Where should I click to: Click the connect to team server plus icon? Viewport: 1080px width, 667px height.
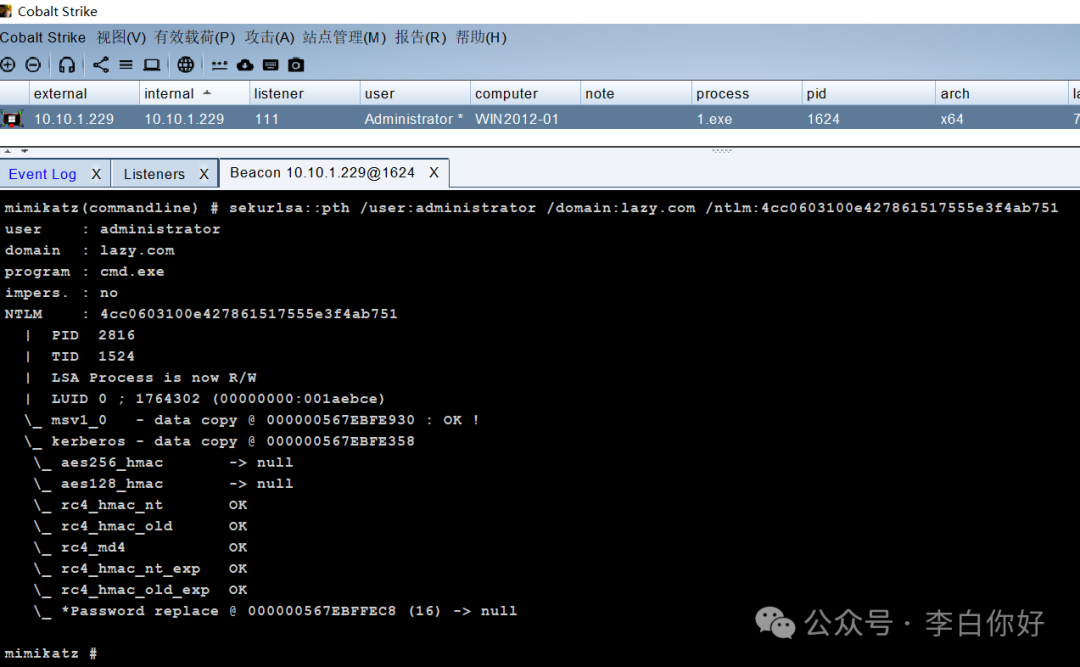[8, 65]
